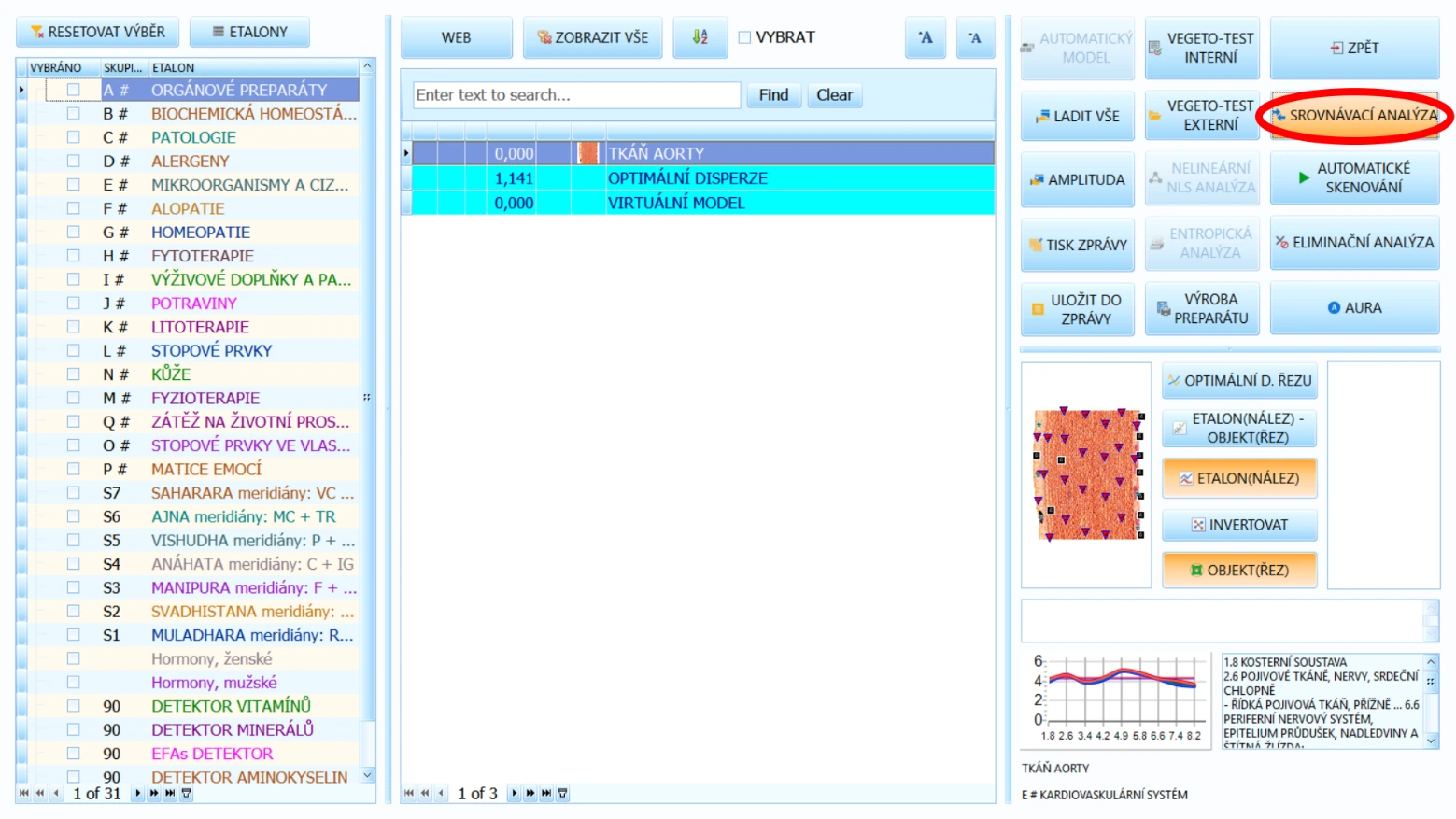Viewport: 1456px width, 819px height.
Task: Click the sort order icon button
Action: [700, 37]
